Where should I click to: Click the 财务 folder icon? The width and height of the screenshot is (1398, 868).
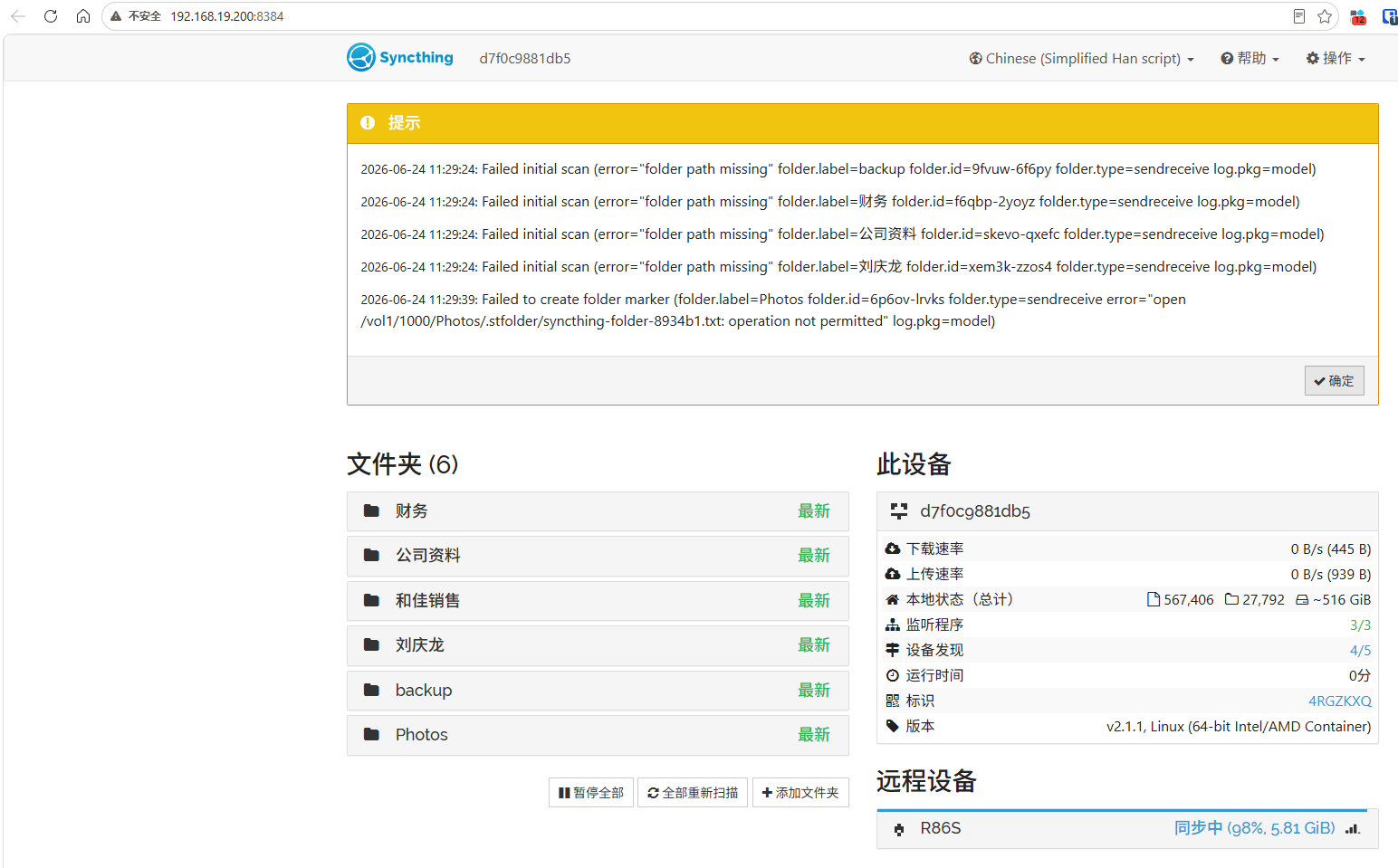coord(371,510)
